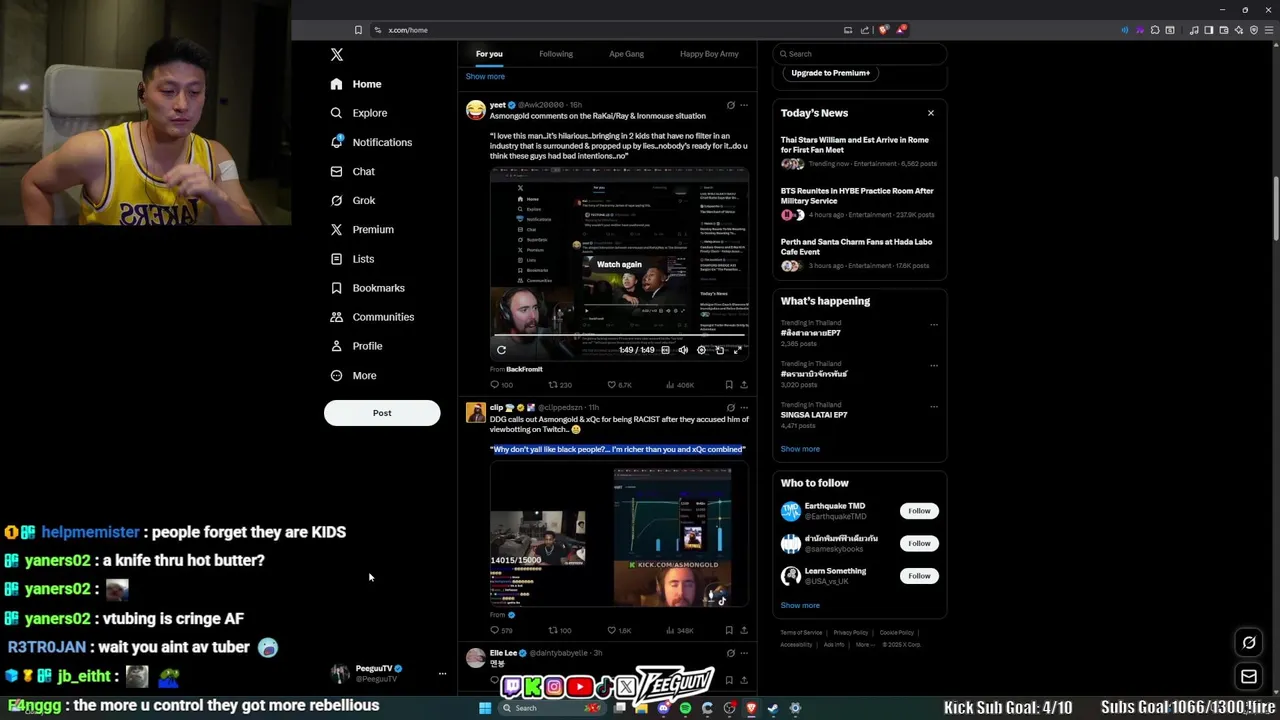
Task: Open Brave Shields icon in address bar
Action: 883,30
